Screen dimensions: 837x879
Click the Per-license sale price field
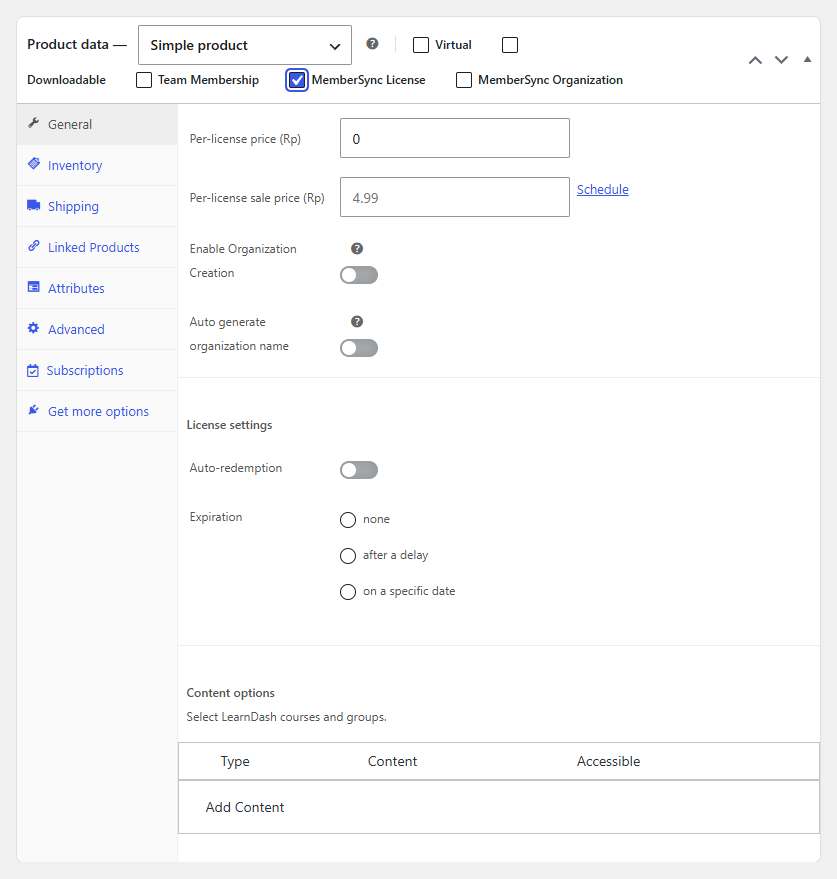point(455,197)
